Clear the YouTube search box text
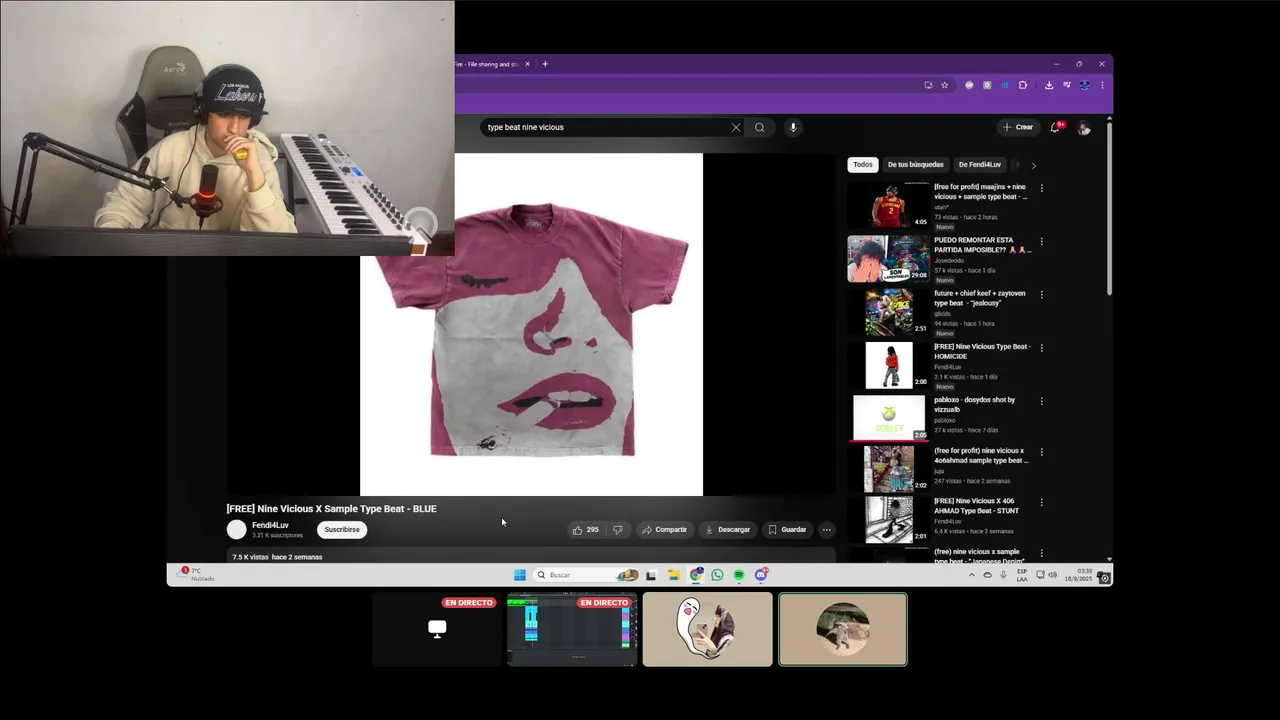 [x=736, y=127]
